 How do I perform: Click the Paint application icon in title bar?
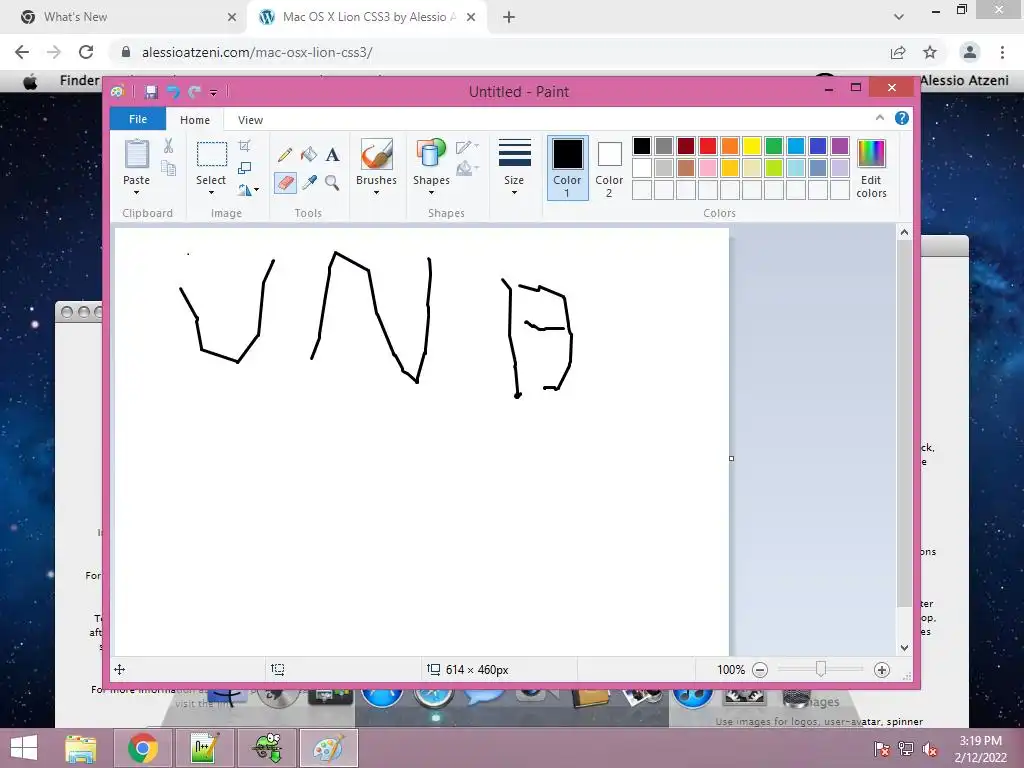118,92
